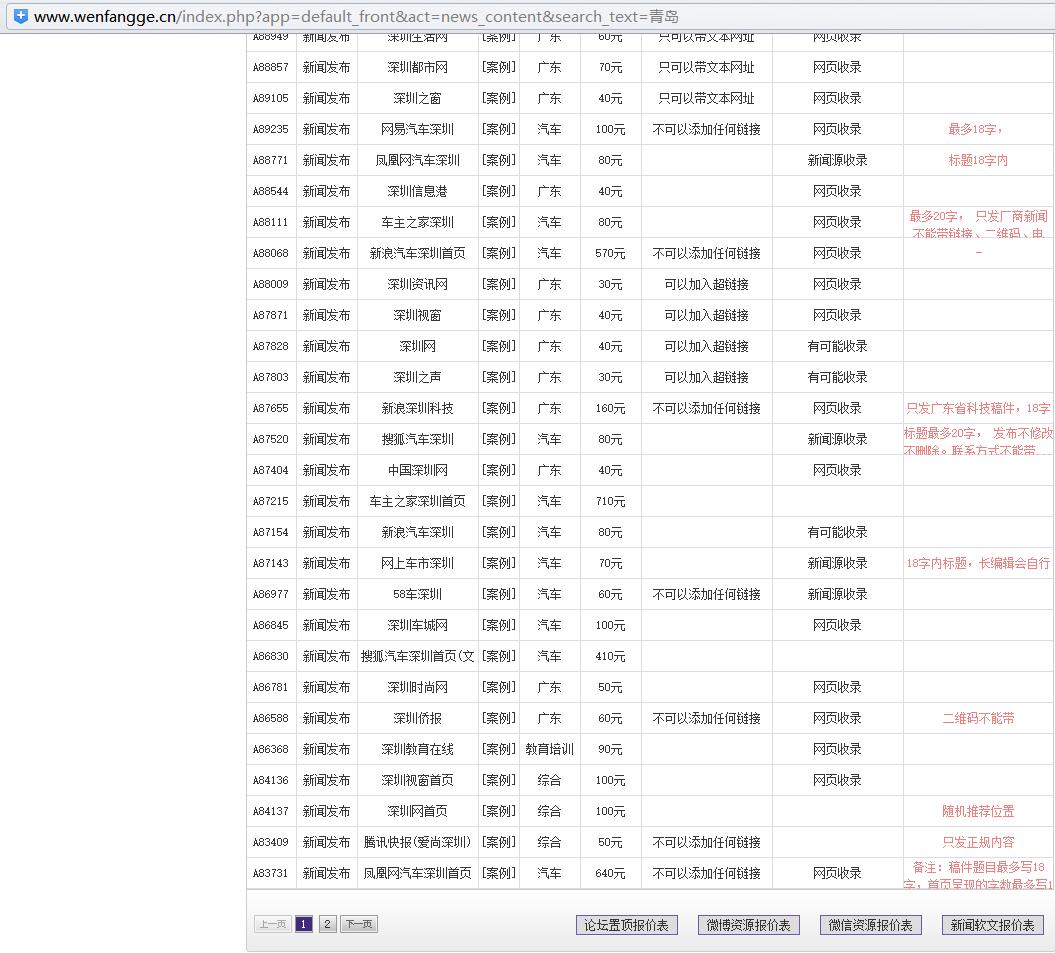Open 网上车市深圳 site entry
This screenshot has height=953, width=1055.
417,563
